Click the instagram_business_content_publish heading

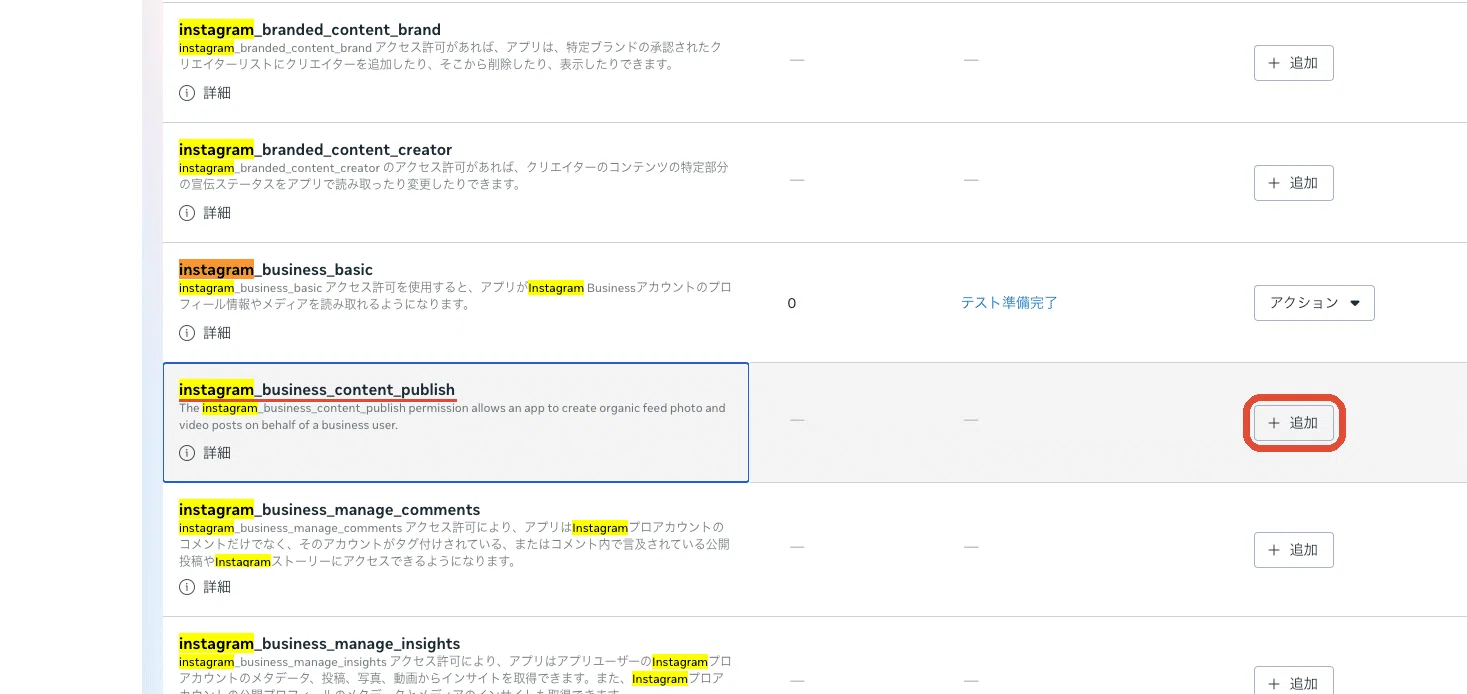tap(317, 390)
